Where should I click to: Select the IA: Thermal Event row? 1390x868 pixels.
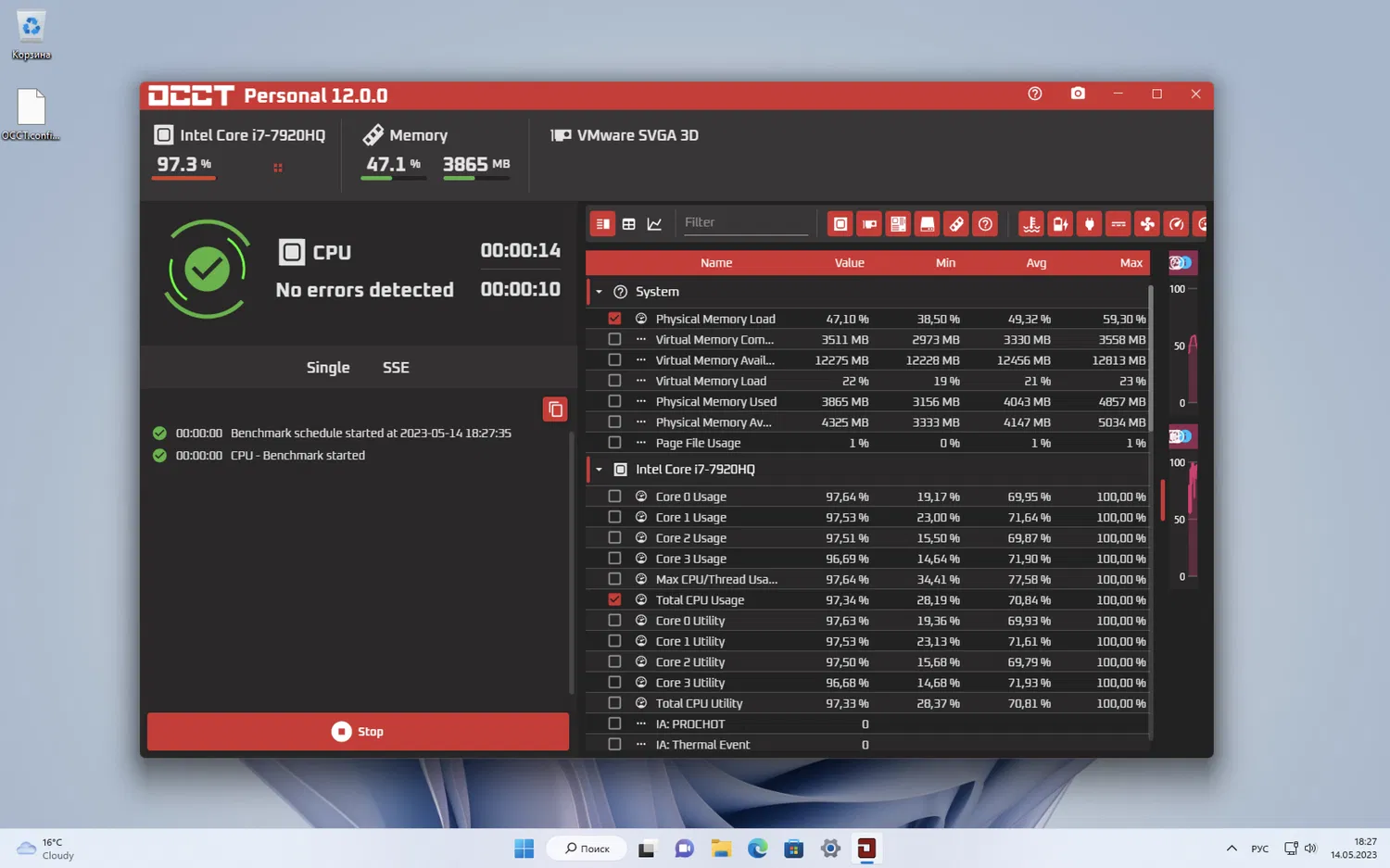(x=867, y=745)
